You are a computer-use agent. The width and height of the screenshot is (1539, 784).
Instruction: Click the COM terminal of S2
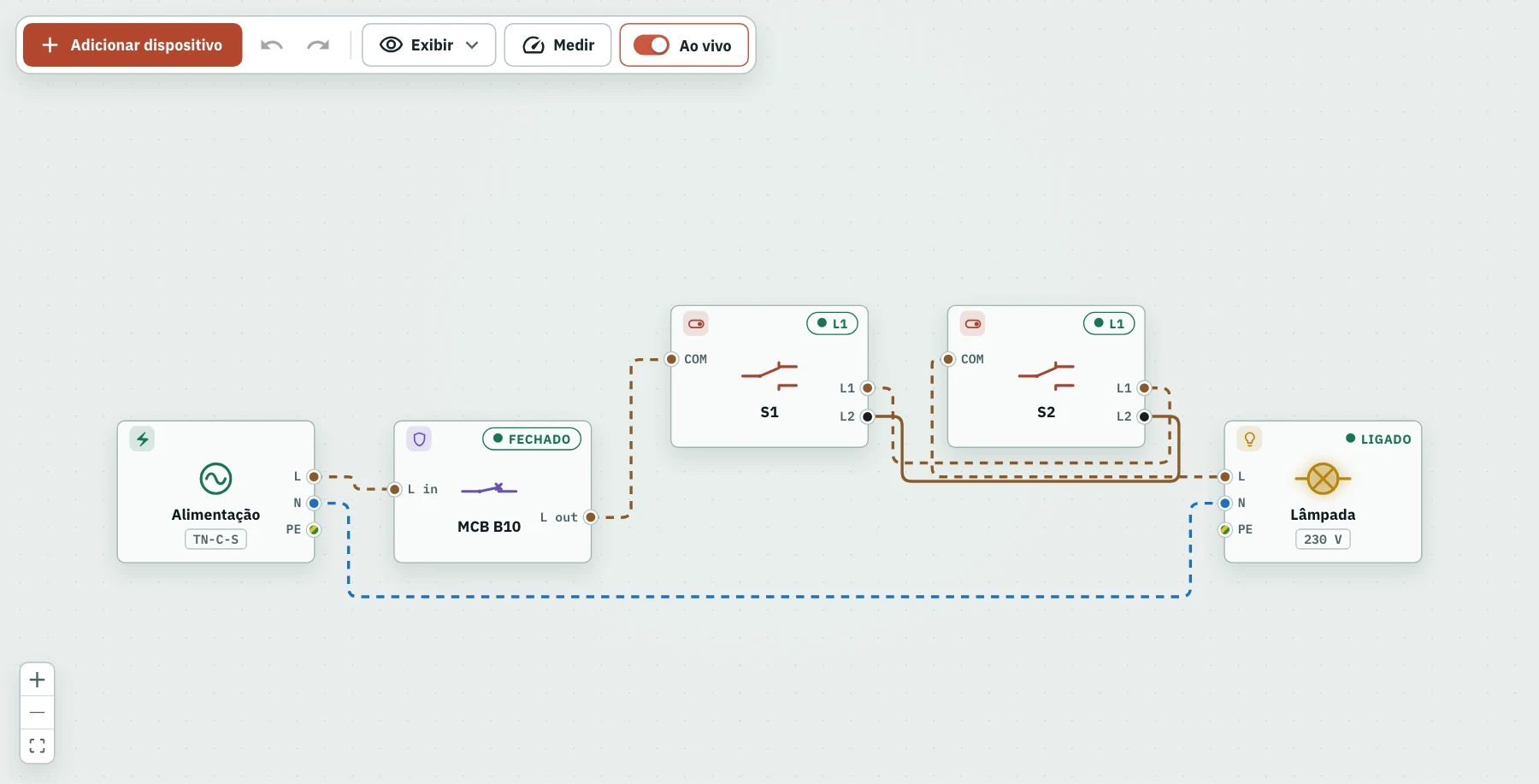click(948, 359)
